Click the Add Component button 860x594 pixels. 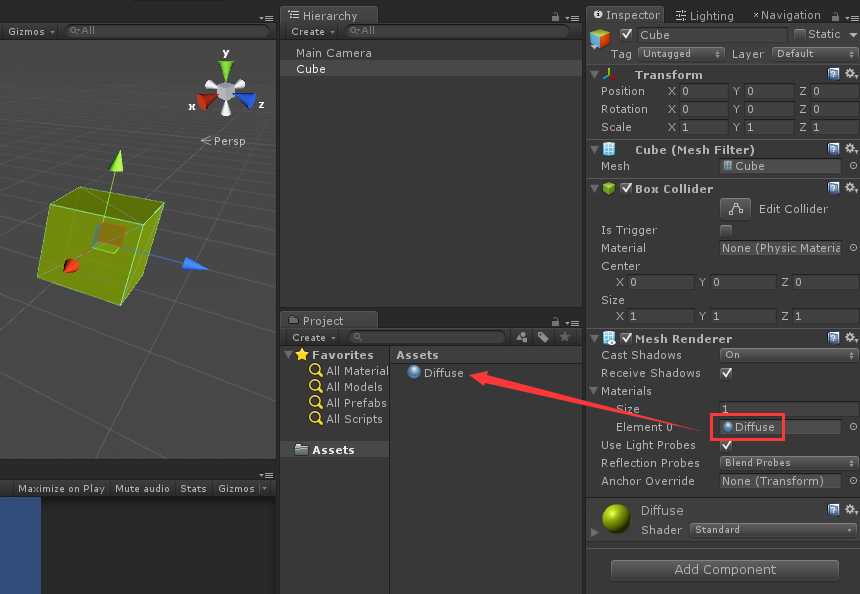click(x=725, y=569)
